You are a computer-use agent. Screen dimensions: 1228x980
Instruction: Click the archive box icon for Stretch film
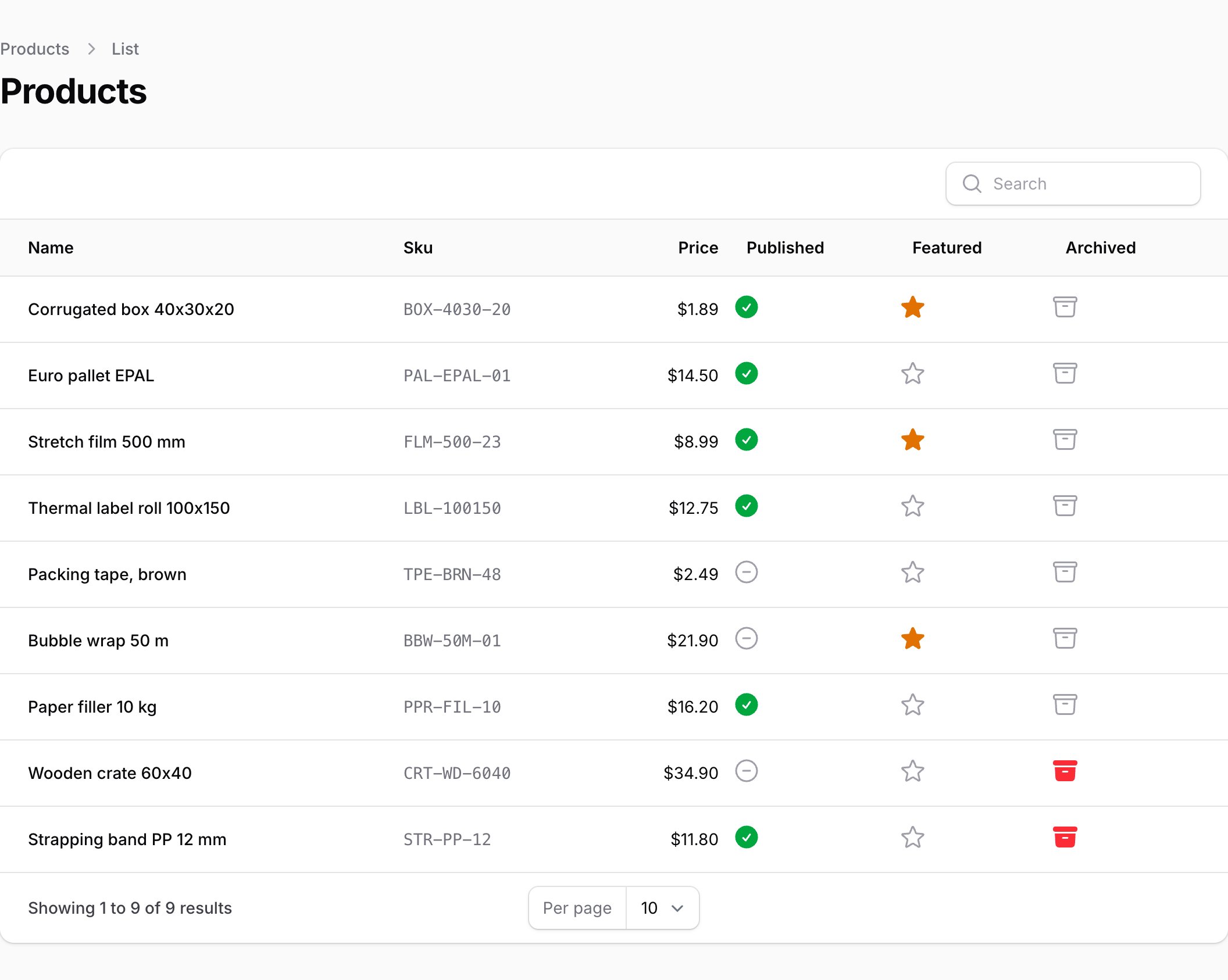[1065, 439]
